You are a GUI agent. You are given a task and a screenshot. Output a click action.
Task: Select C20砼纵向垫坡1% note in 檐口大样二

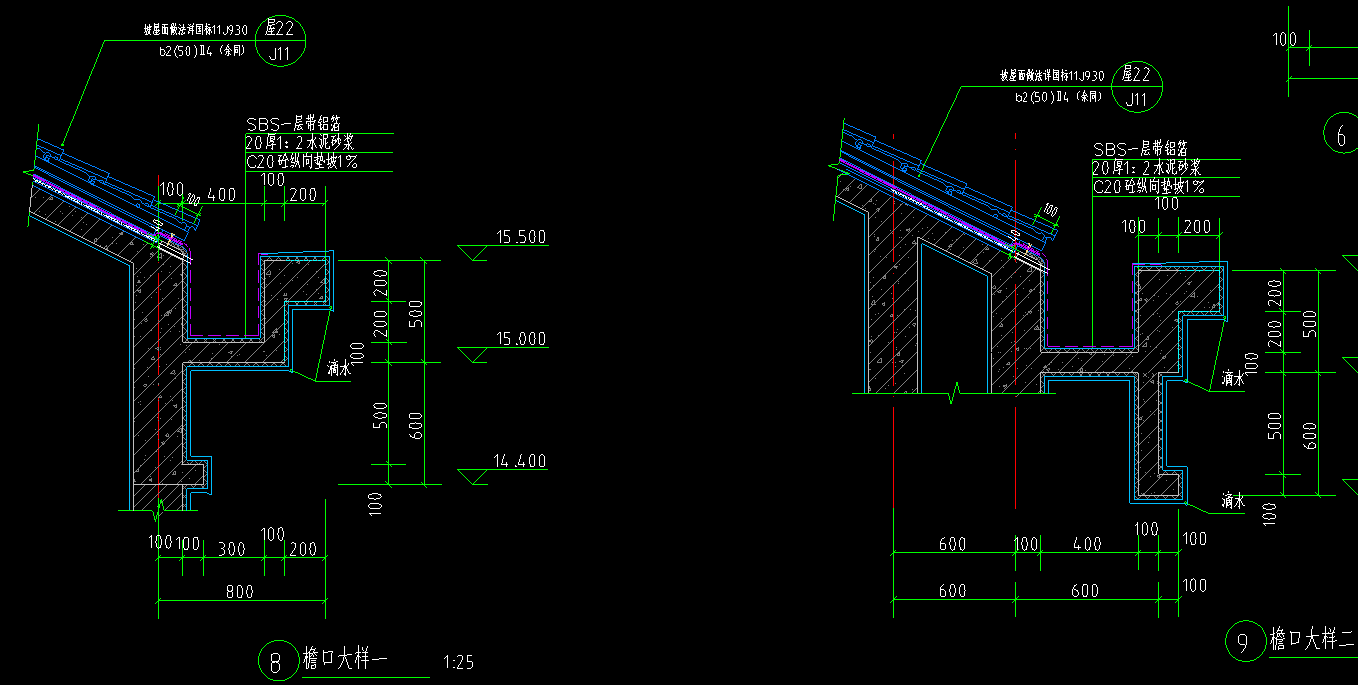point(1148,186)
